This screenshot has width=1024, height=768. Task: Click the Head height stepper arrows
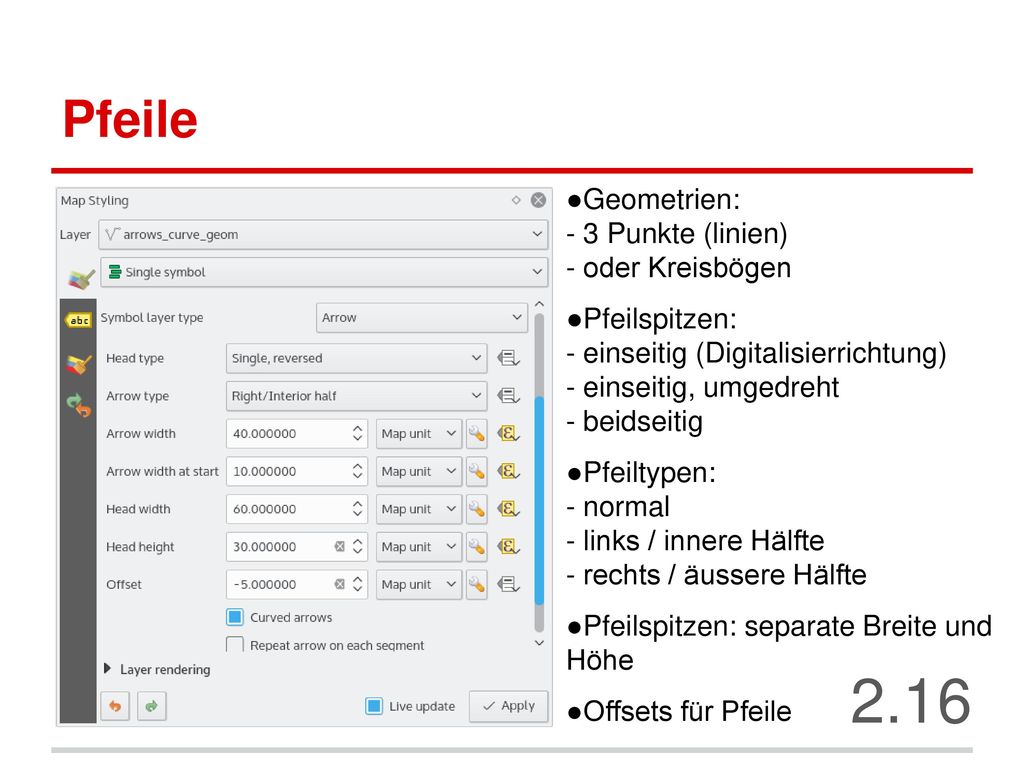357,547
